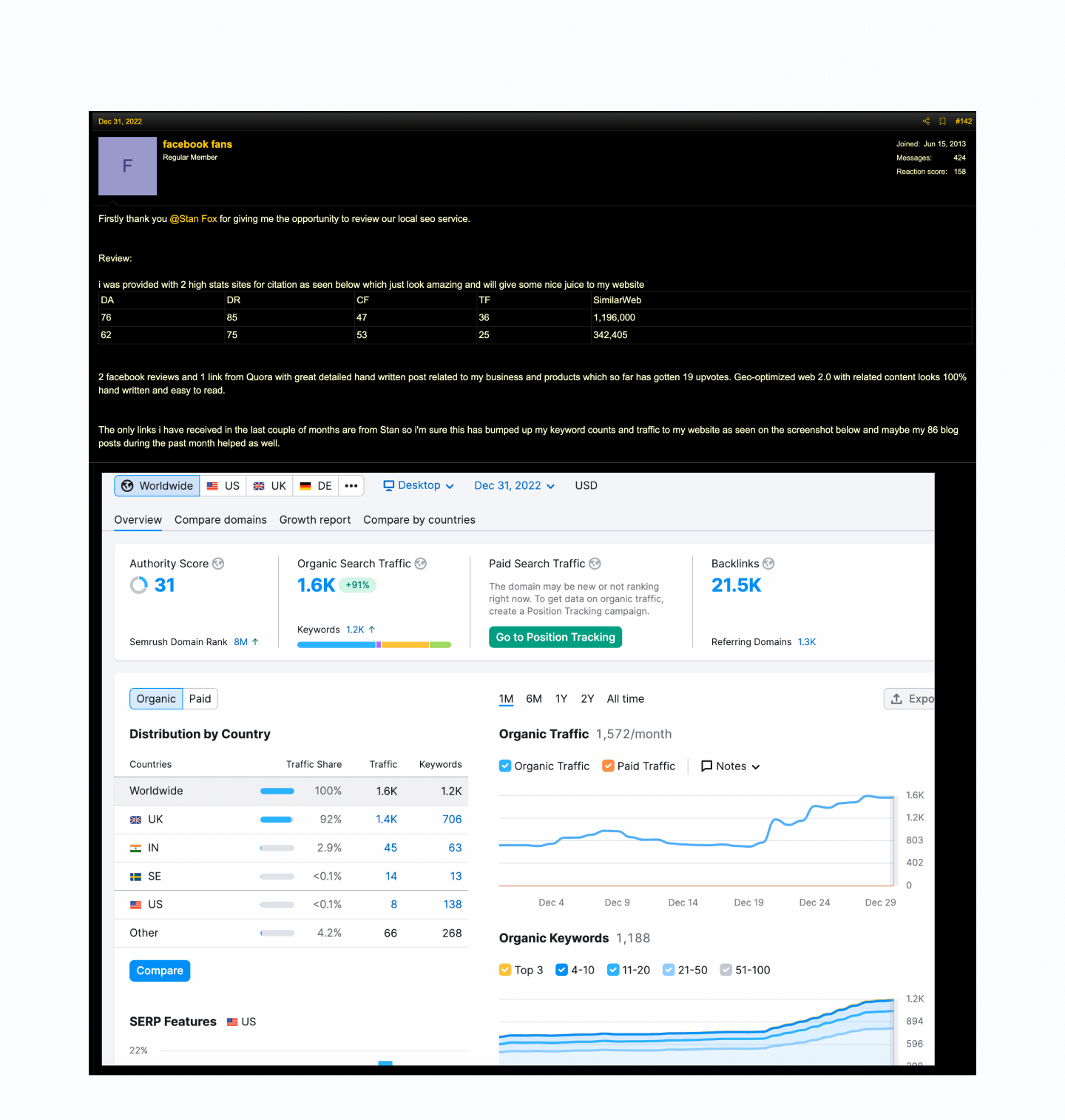Toggle the 11-20 keywords checkbox
The image size is (1065, 1120).
pyautogui.click(x=613, y=970)
